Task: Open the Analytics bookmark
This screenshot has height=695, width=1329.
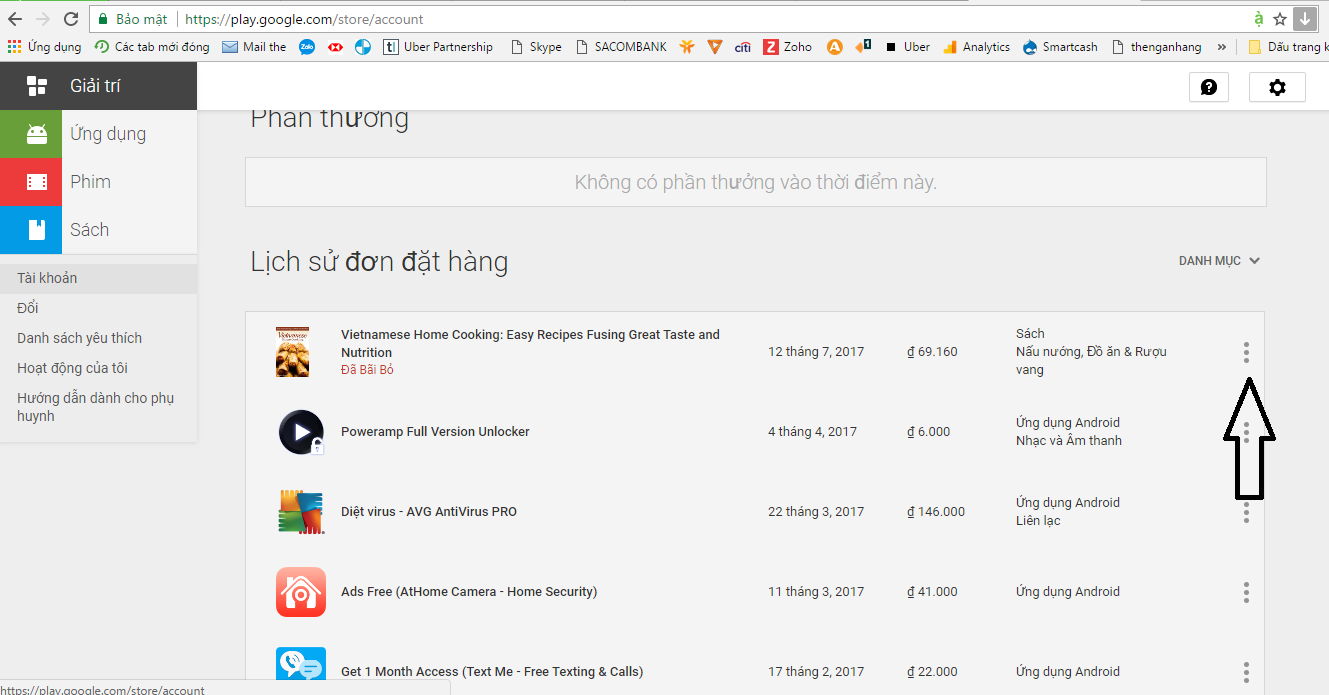Action: coord(976,47)
